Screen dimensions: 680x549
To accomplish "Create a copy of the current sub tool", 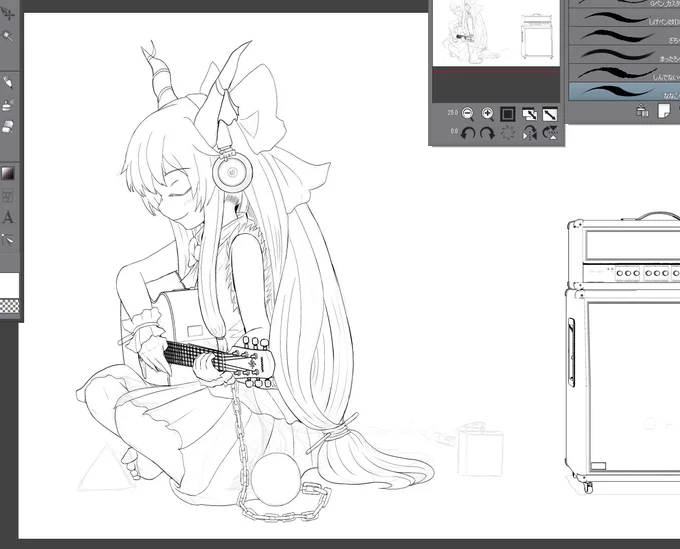I will tap(664, 111).
